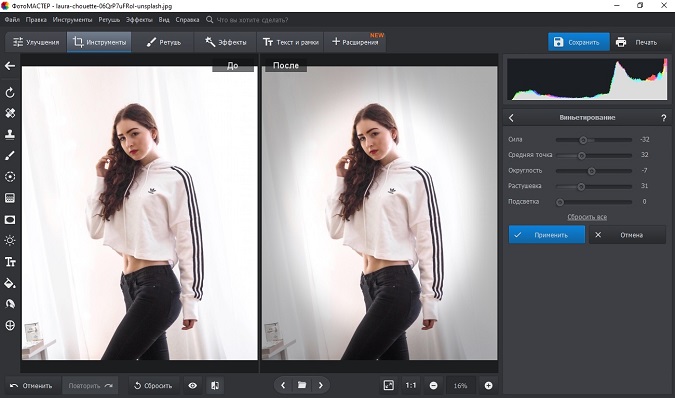Click the Применить apply button
This screenshot has height=398, width=675.
click(x=547, y=235)
